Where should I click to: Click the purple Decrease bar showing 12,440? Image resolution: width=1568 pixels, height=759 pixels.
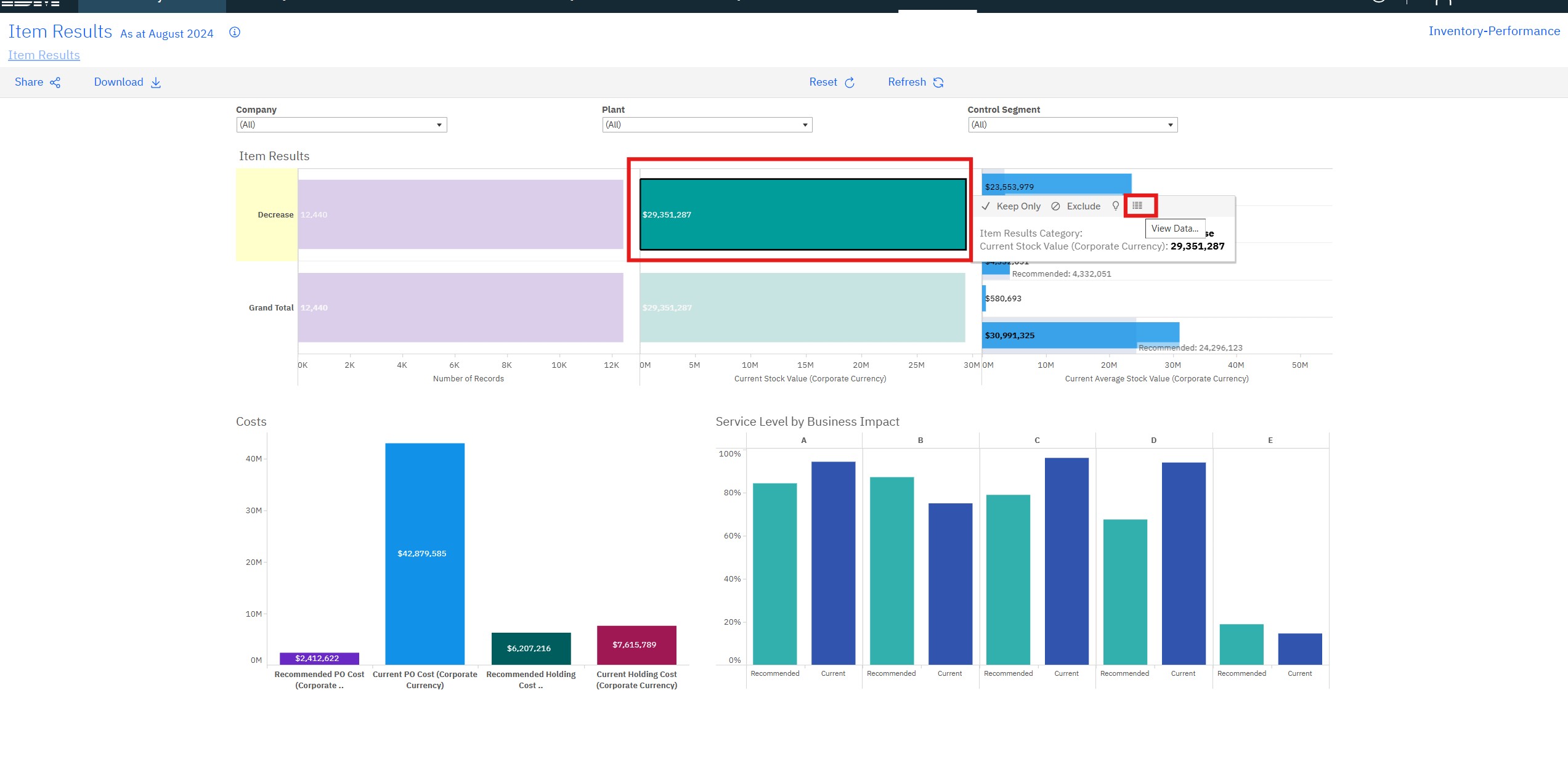[x=460, y=214]
